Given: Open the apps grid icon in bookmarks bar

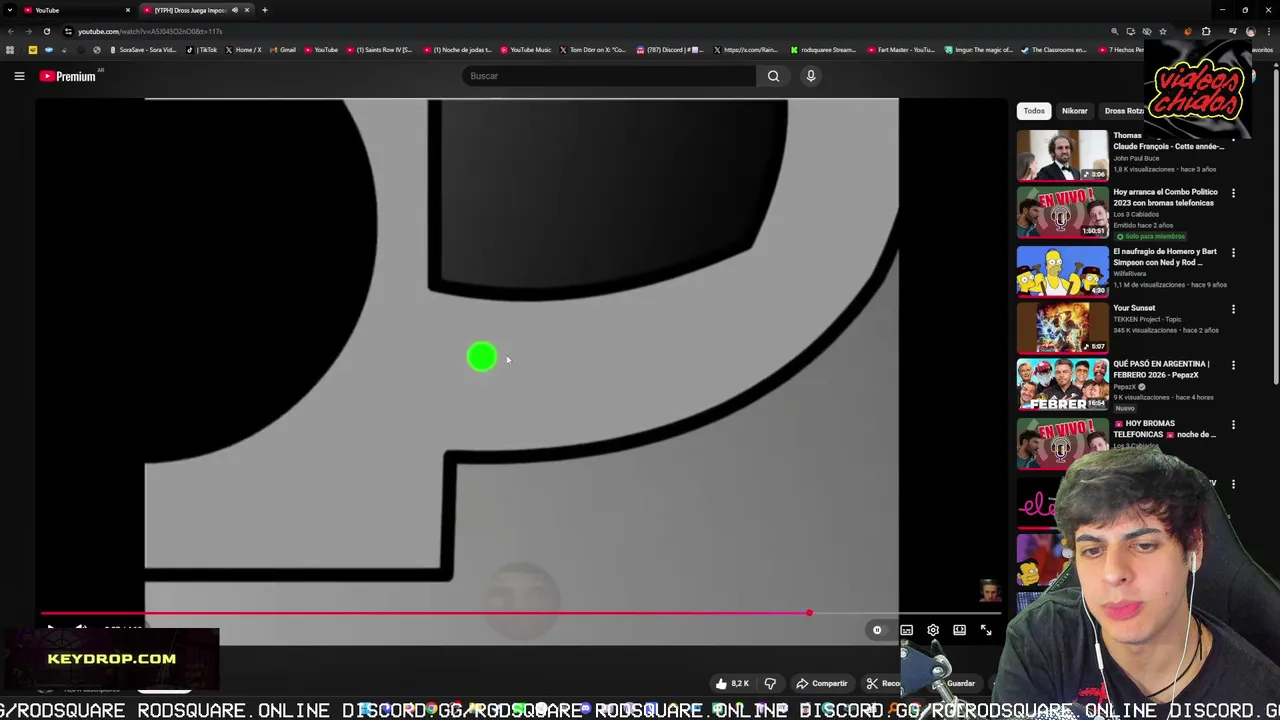Looking at the screenshot, I should point(10,50).
